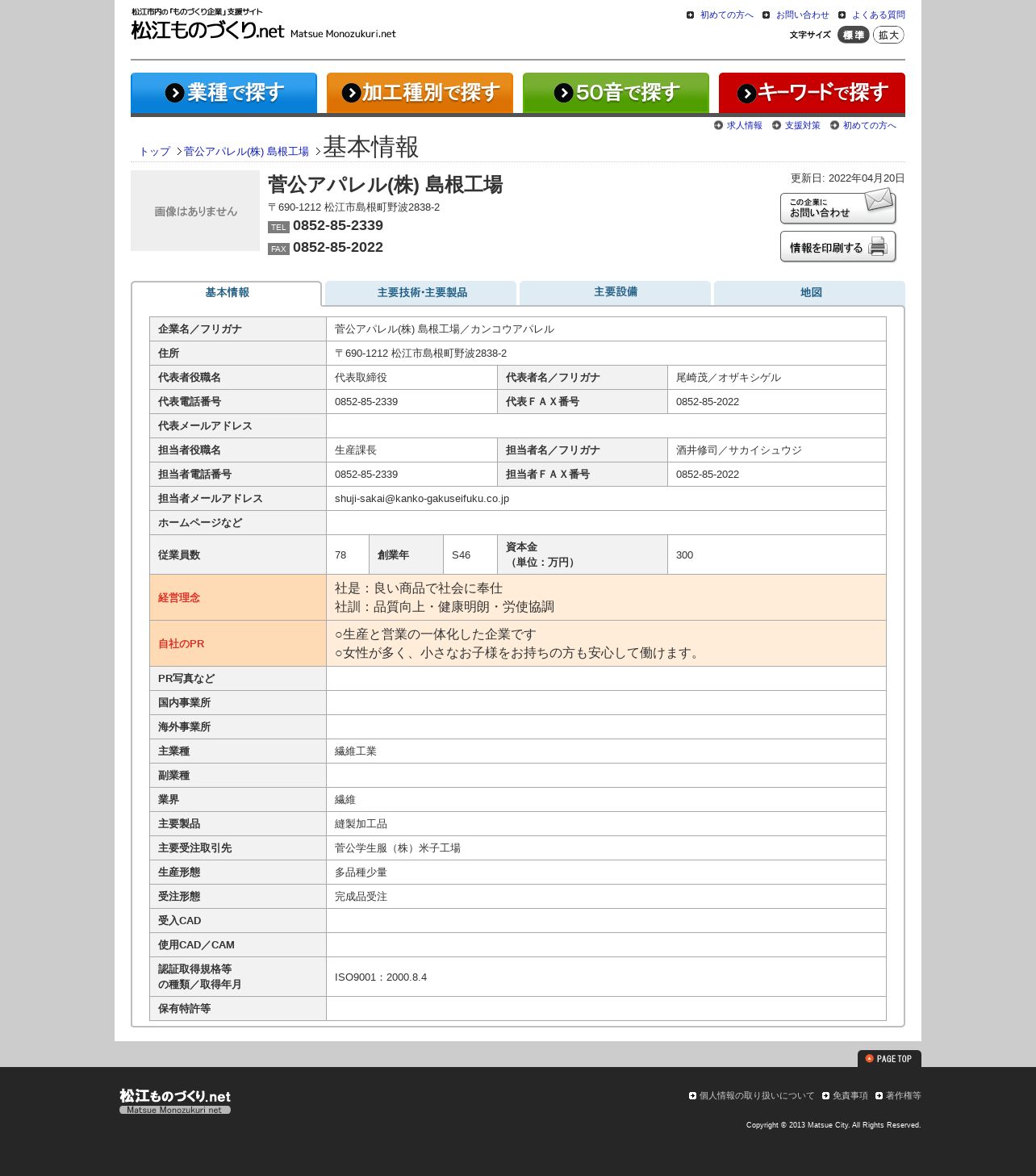Image resolution: width=1036 pixels, height=1176 pixels.
Task: Click the 酒井修司／サカイシュウジ cell
Action: click(777, 450)
